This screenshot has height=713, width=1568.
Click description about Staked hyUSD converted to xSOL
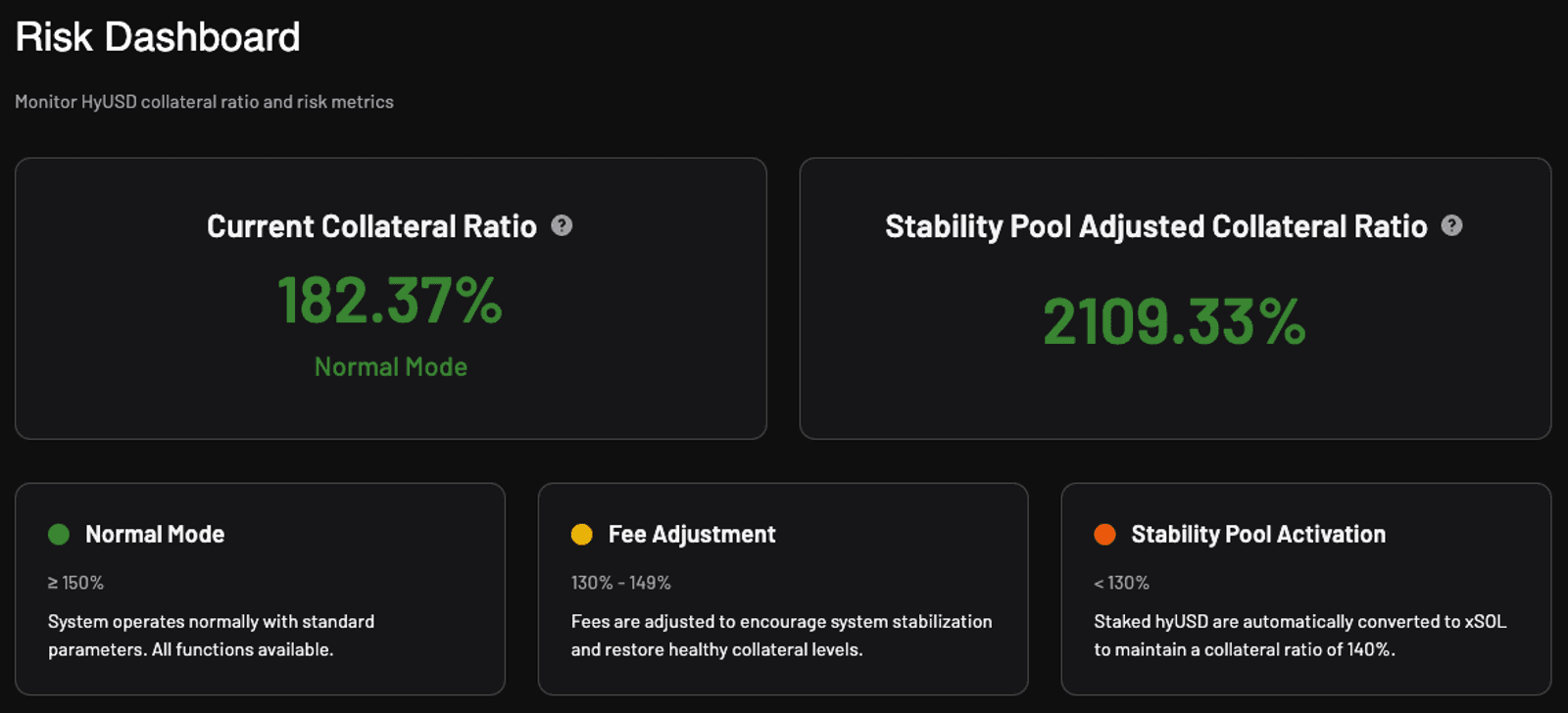[1300, 636]
